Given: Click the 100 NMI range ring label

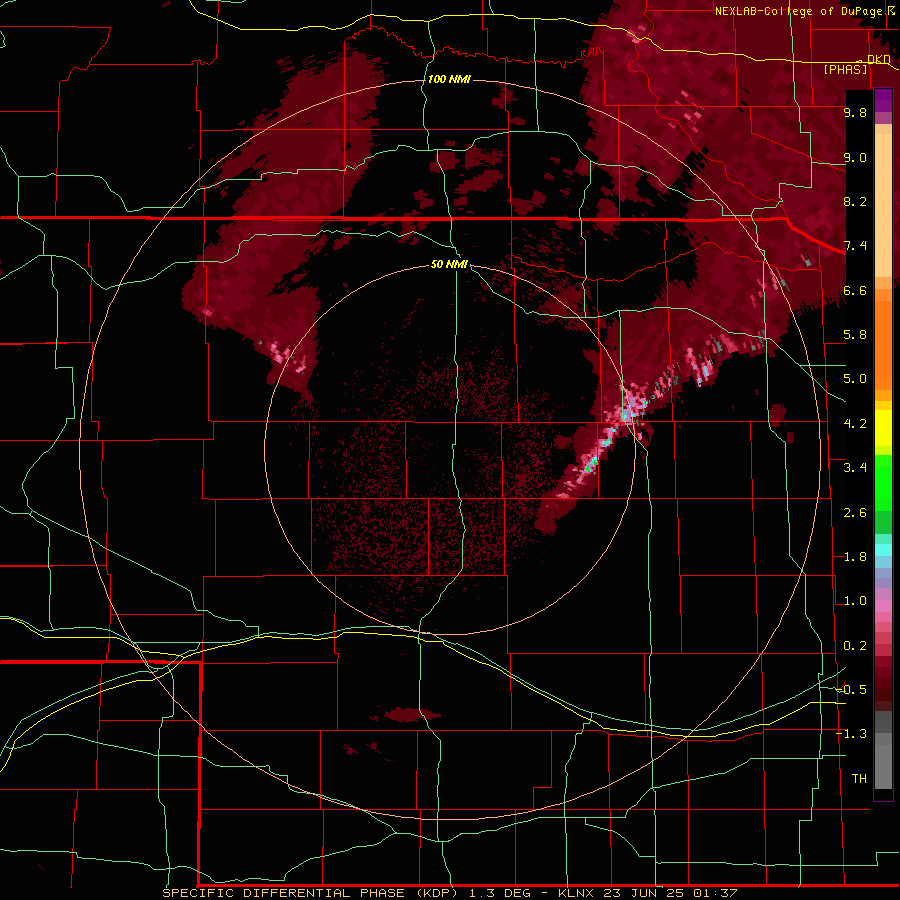Looking at the screenshot, I should 449,79.
